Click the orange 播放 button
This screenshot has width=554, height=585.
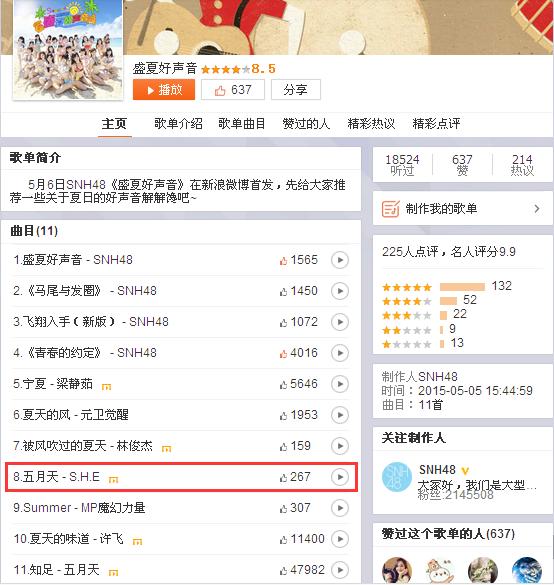click(x=164, y=90)
